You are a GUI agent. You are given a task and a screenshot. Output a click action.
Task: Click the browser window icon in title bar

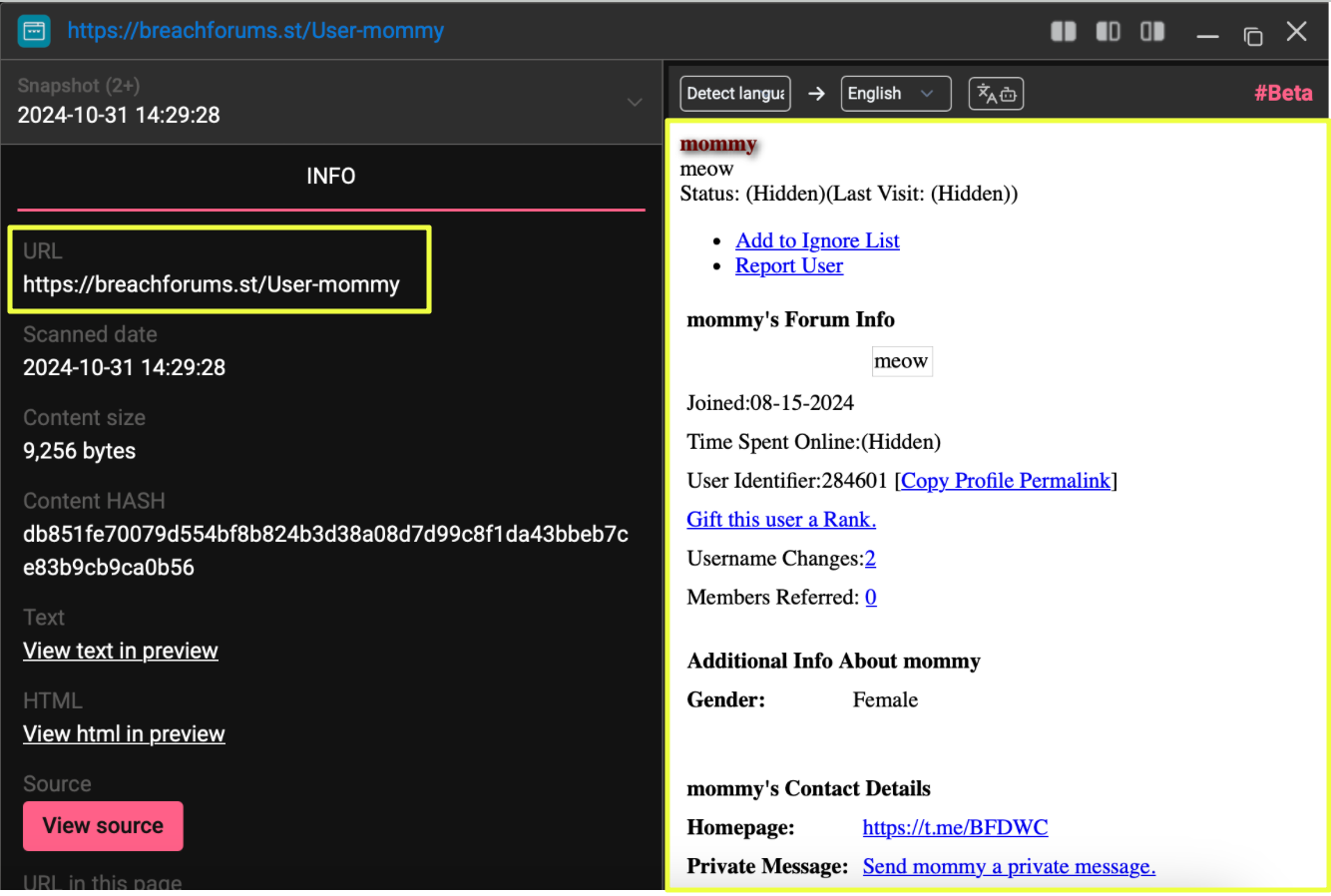click(x=34, y=31)
